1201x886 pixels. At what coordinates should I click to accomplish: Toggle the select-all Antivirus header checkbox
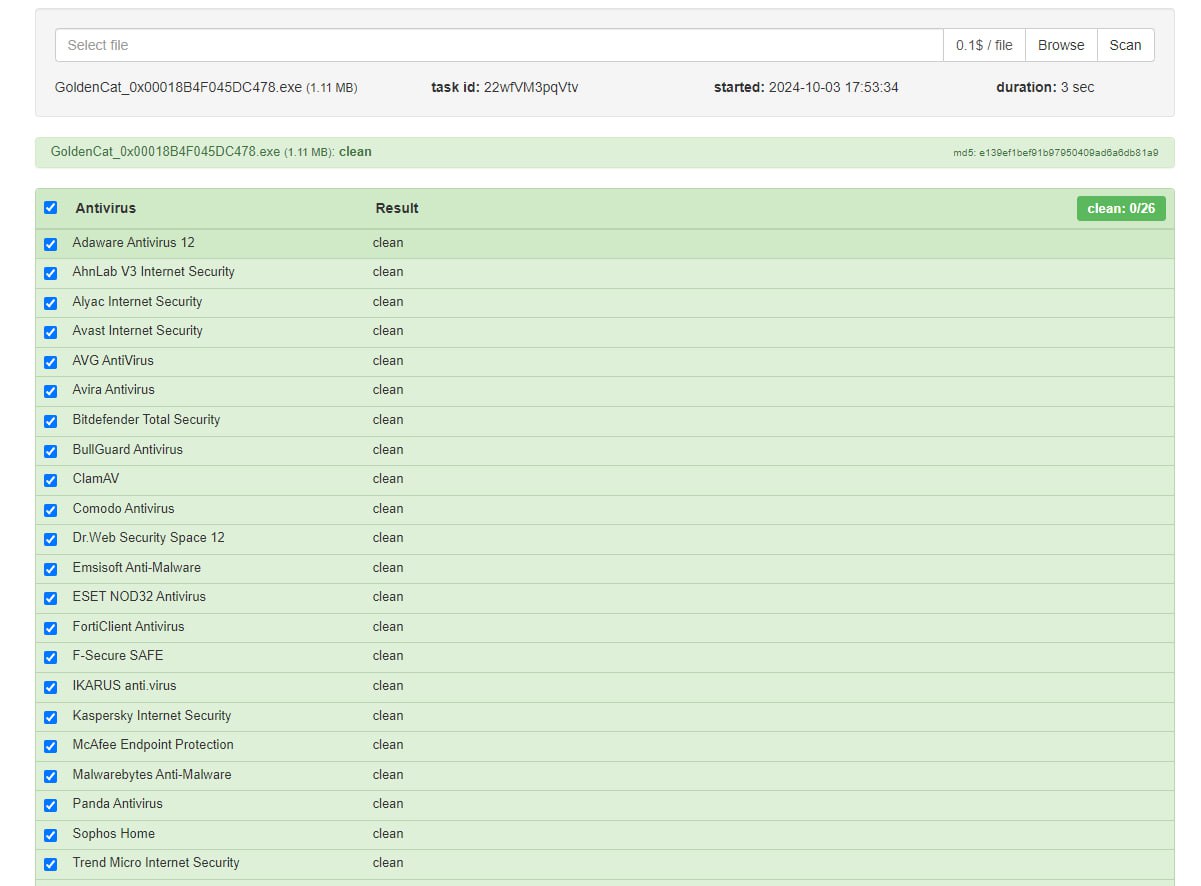click(51, 208)
